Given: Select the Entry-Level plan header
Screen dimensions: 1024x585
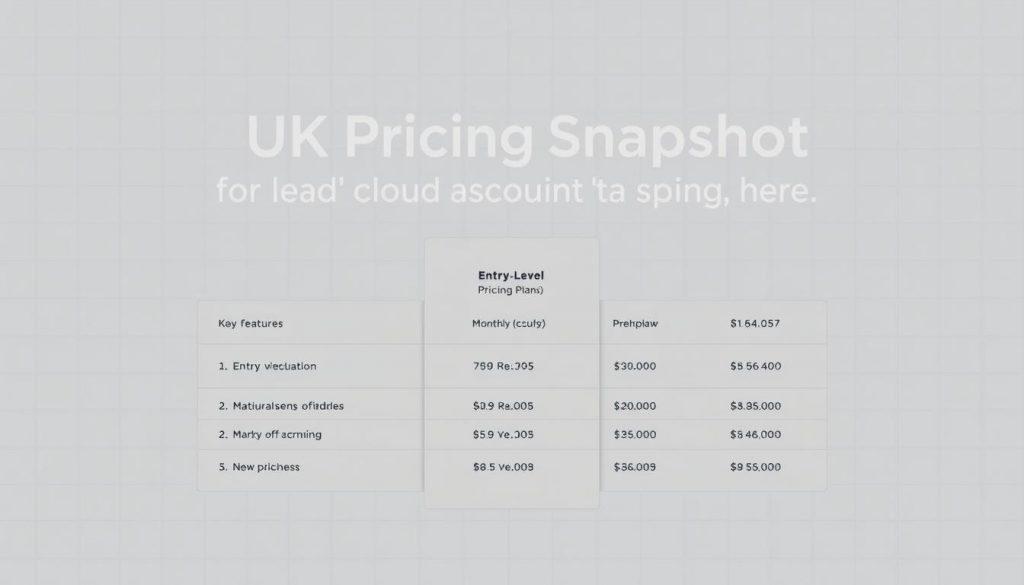Looking at the screenshot, I should coord(511,273).
